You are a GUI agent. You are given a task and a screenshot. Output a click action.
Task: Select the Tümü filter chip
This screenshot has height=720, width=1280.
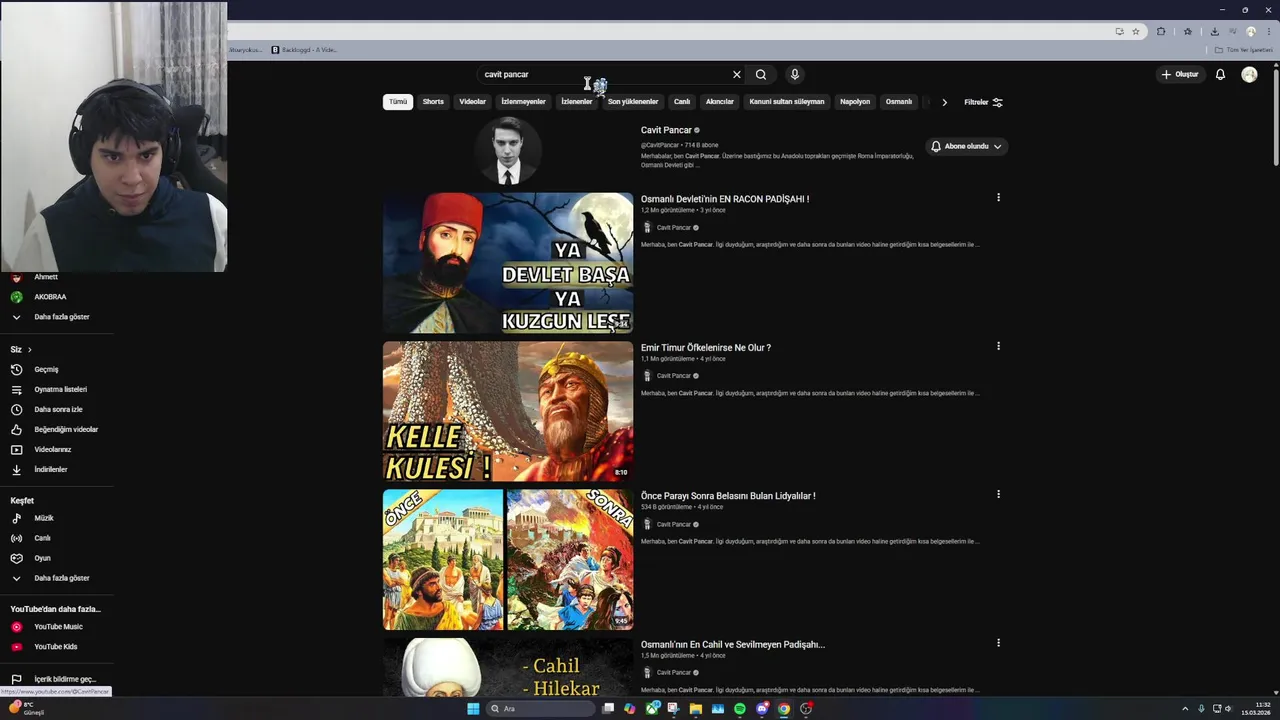click(398, 102)
